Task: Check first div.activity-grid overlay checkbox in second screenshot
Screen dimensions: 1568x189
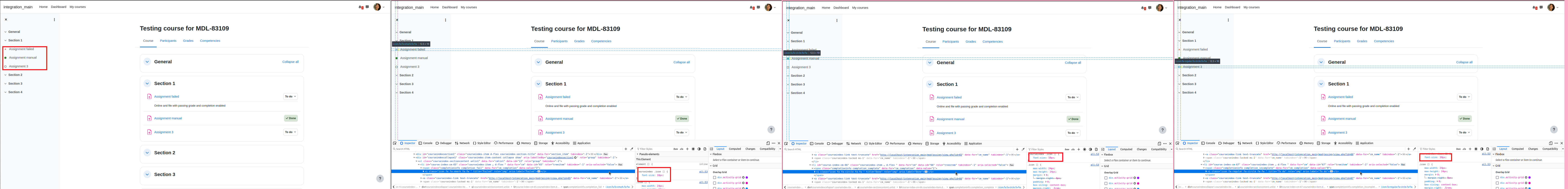Action: (x=715, y=178)
